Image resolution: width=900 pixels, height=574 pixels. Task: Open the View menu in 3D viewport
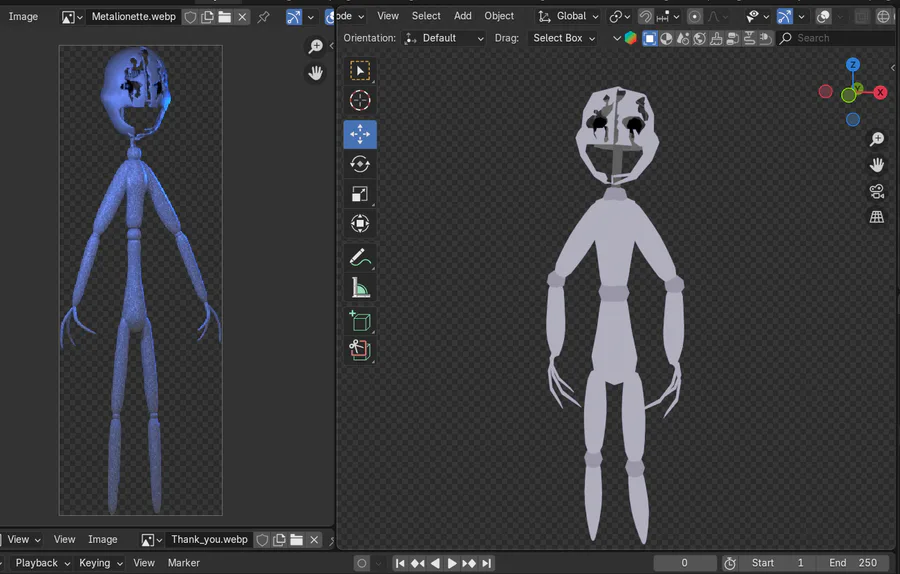pos(388,16)
